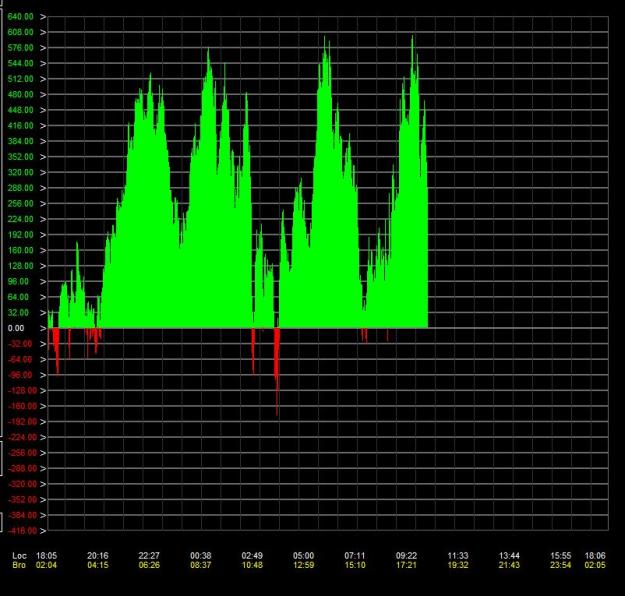
Task: Click the 22:27 local time label
Action: pos(149,555)
